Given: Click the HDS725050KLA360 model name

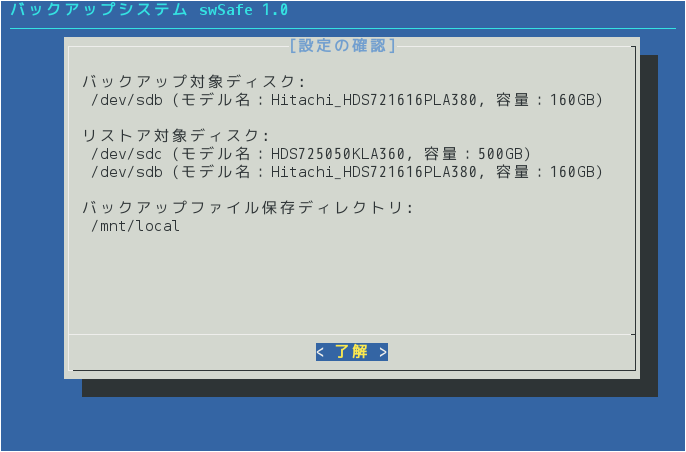Looking at the screenshot, I should pos(338,154).
